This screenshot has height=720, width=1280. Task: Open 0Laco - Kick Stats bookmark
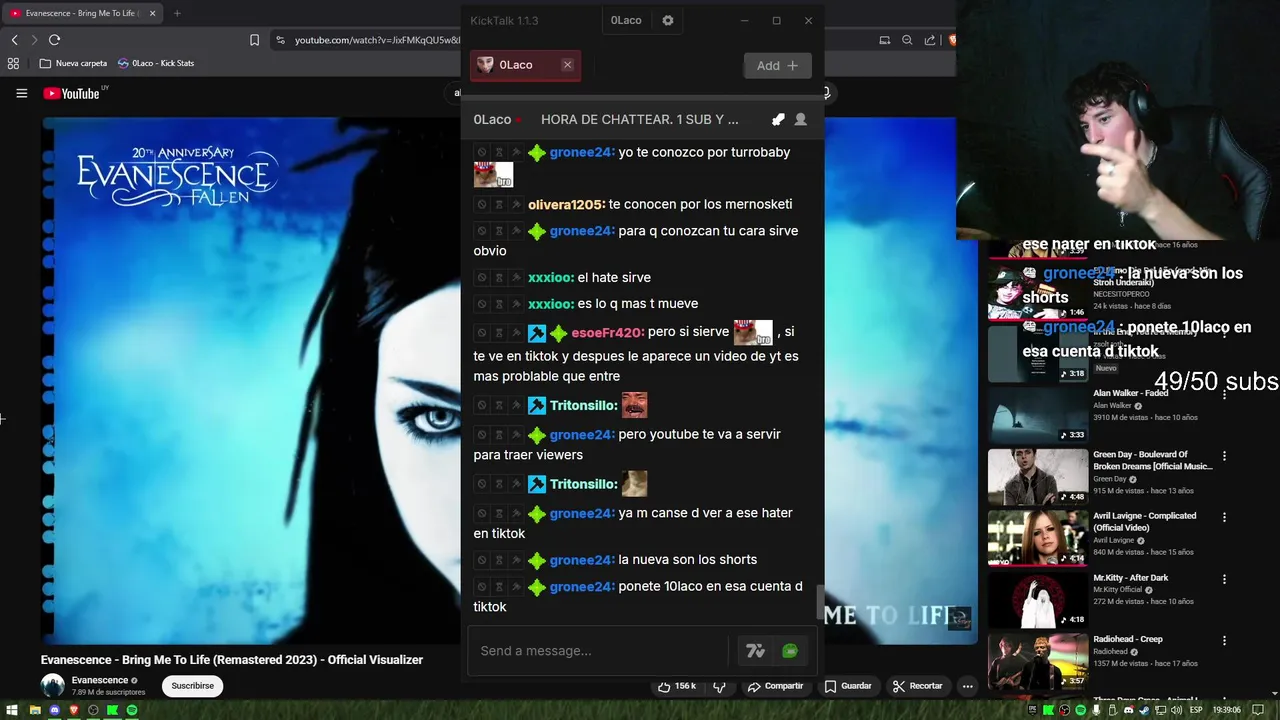point(156,63)
